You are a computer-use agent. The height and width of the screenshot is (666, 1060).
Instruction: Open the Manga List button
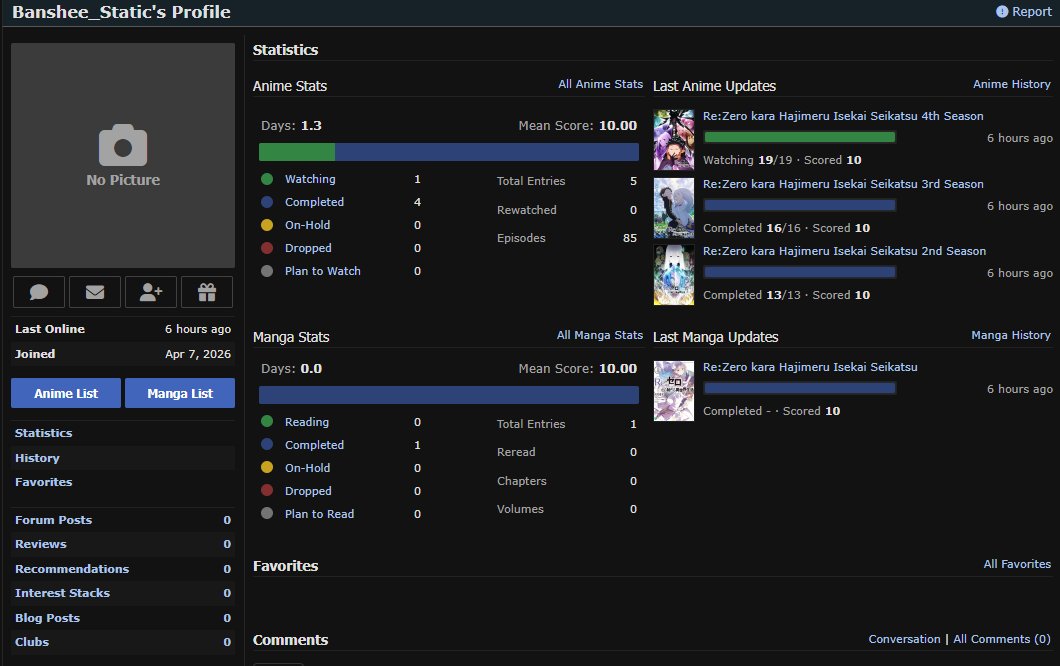(x=180, y=393)
